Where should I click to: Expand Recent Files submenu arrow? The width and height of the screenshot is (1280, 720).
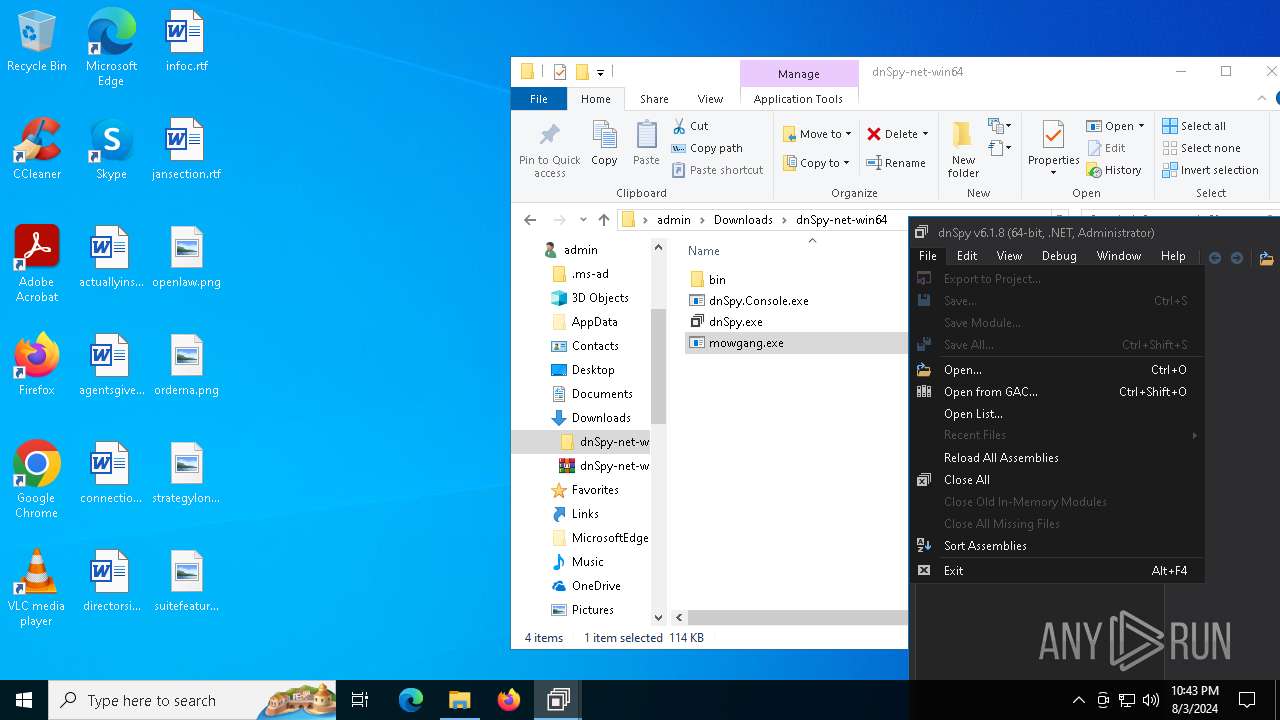(1194, 435)
